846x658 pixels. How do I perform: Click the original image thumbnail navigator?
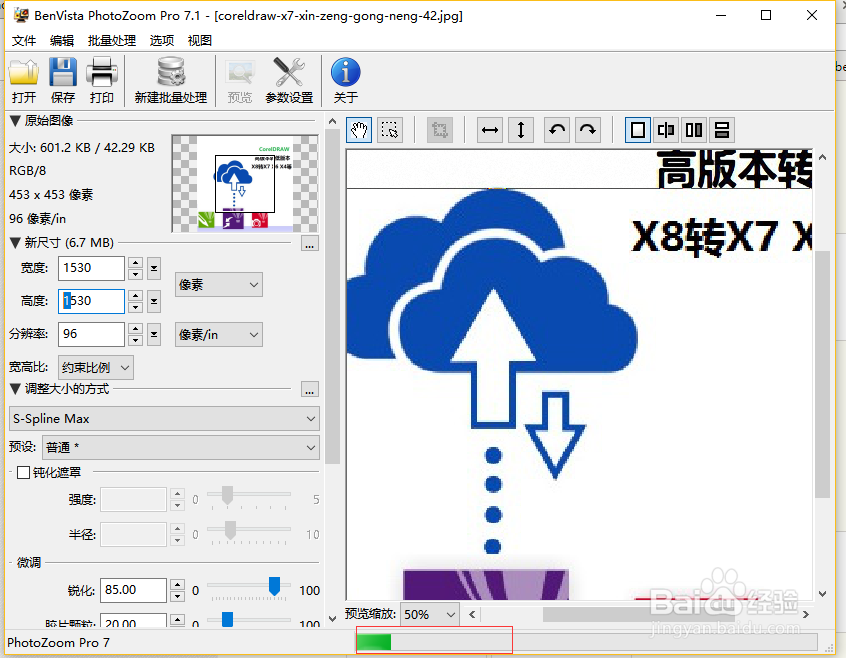click(x=245, y=183)
